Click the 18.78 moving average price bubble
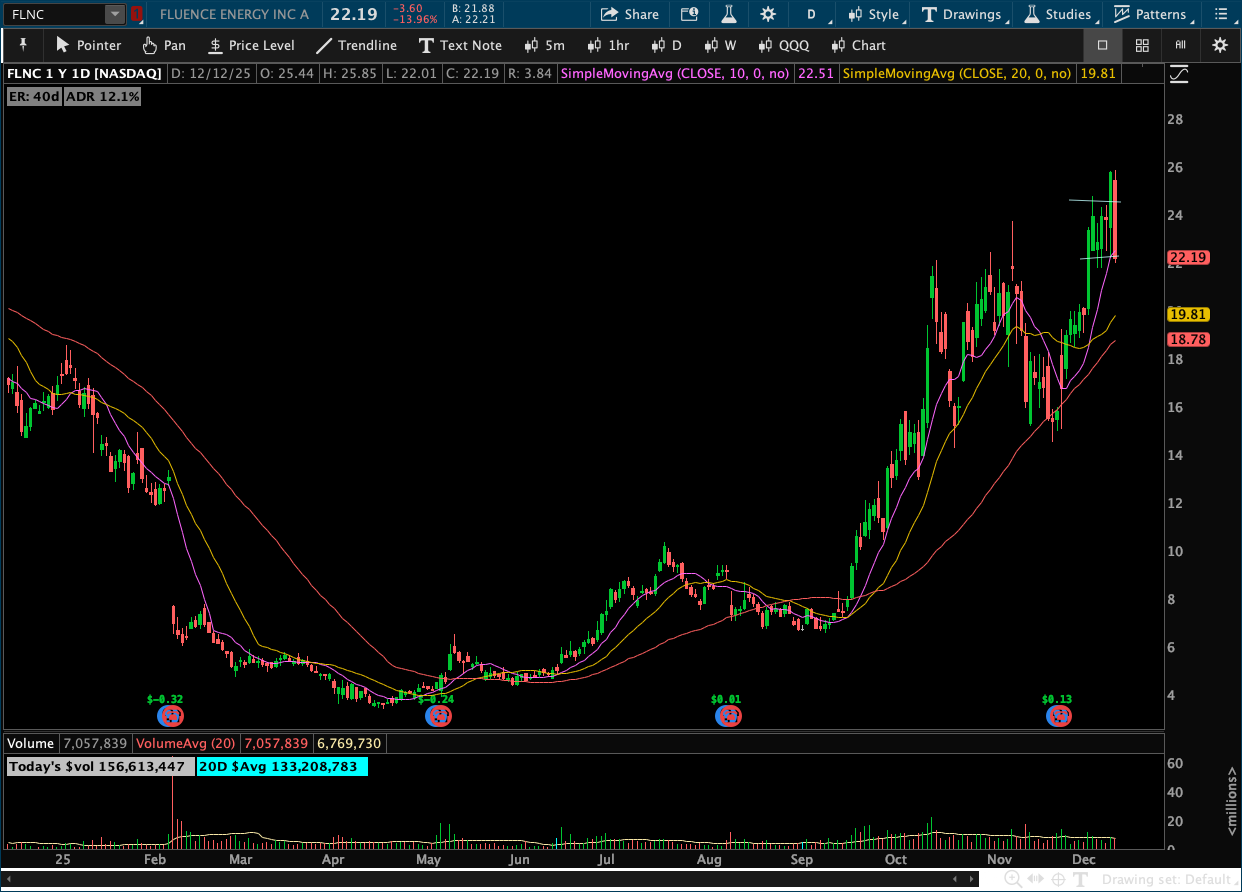This screenshot has width=1242, height=892. point(1189,340)
